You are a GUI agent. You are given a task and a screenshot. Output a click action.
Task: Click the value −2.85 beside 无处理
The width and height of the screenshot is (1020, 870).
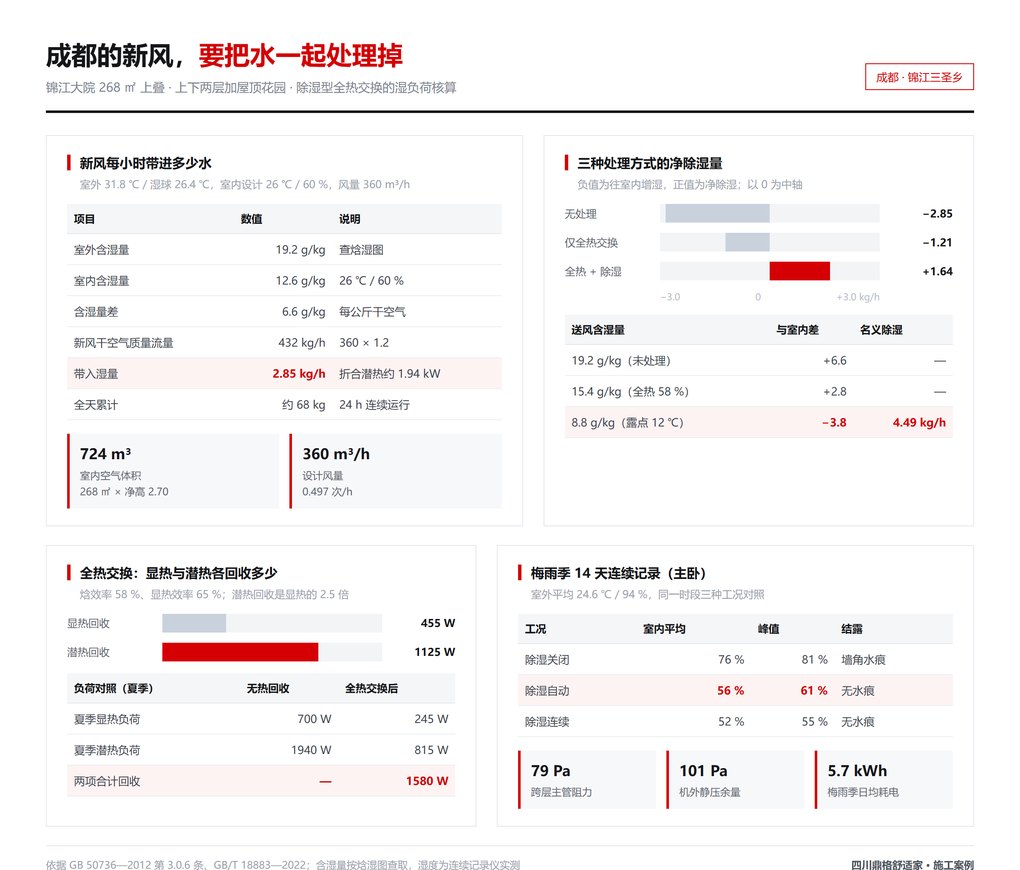(937, 213)
